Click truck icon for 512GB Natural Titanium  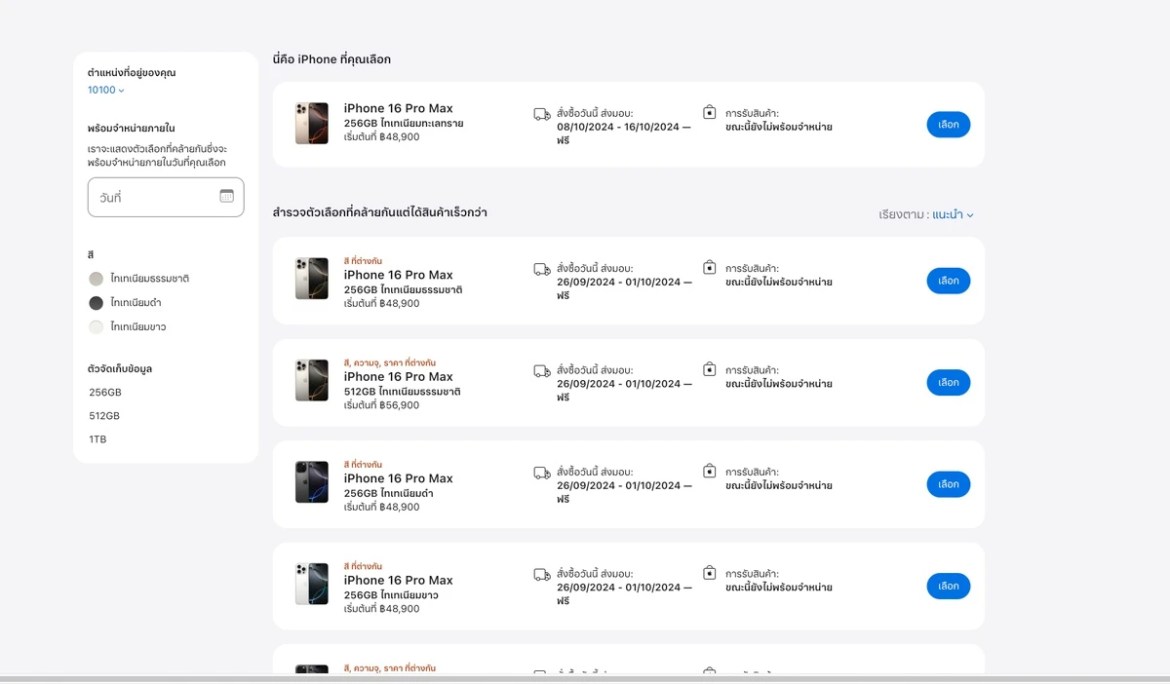[542, 371]
